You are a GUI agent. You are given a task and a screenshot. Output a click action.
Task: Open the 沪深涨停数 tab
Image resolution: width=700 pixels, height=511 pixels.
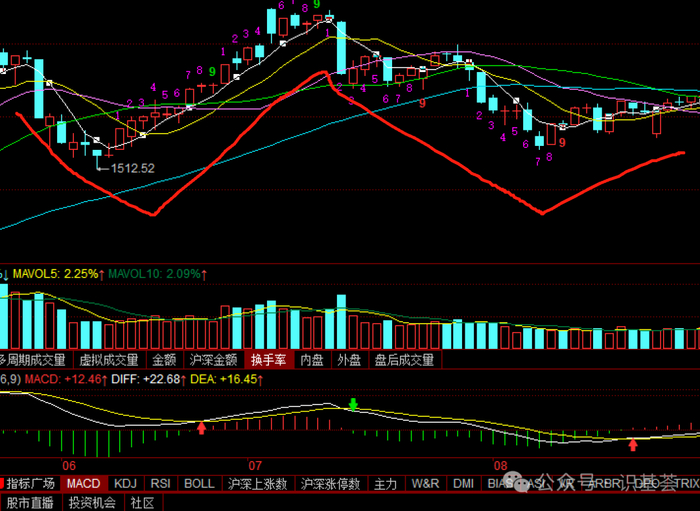pyautogui.click(x=331, y=484)
